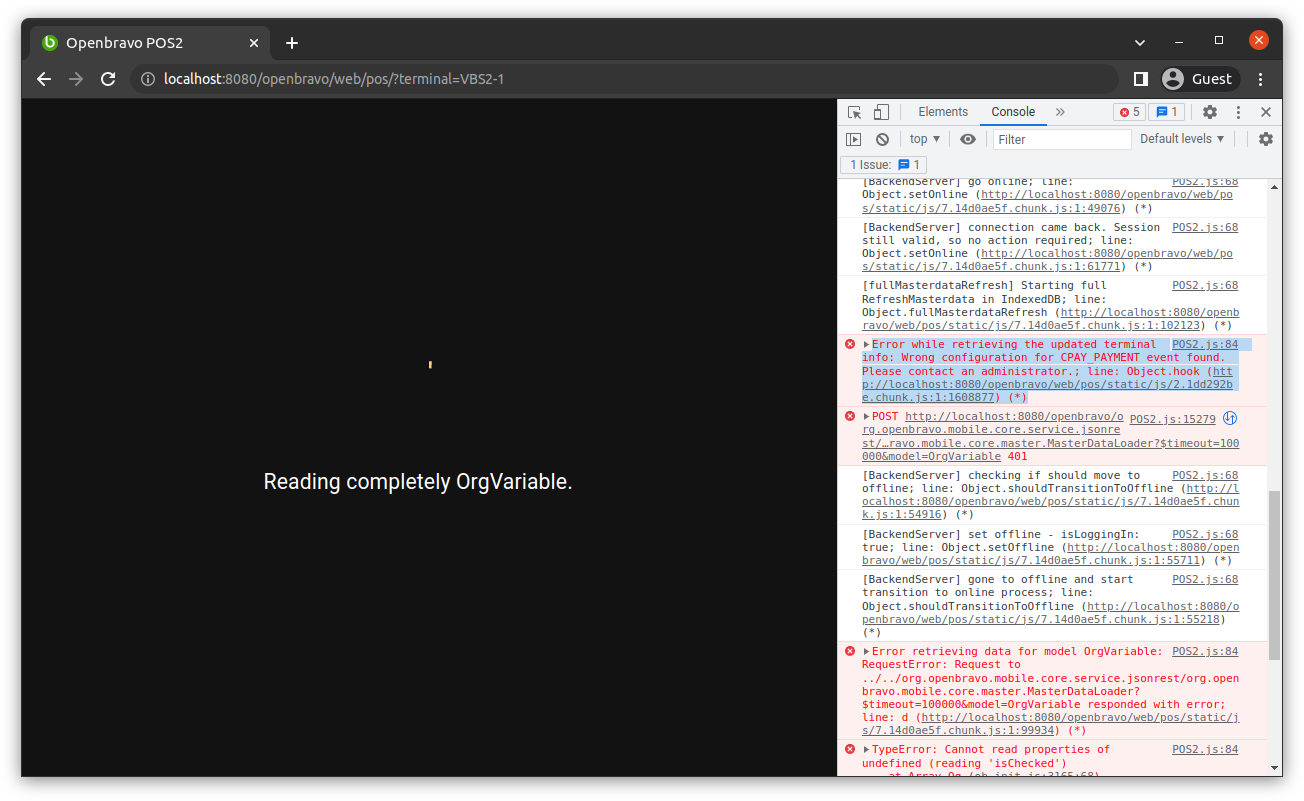Open DevTools settings gear
Viewport: 1304px width, 801px height.
point(1210,112)
